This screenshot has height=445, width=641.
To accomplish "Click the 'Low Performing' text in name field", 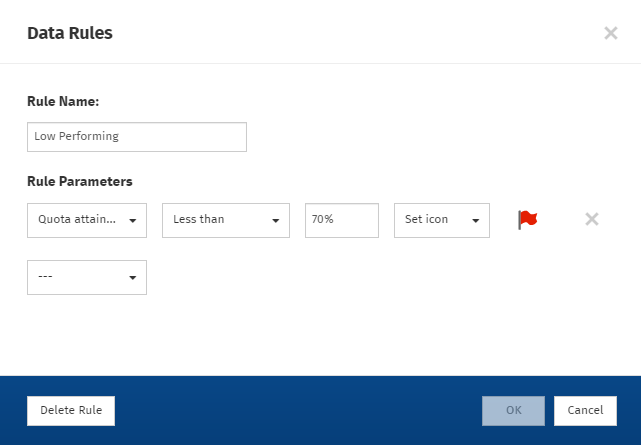I will pos(76,137).
